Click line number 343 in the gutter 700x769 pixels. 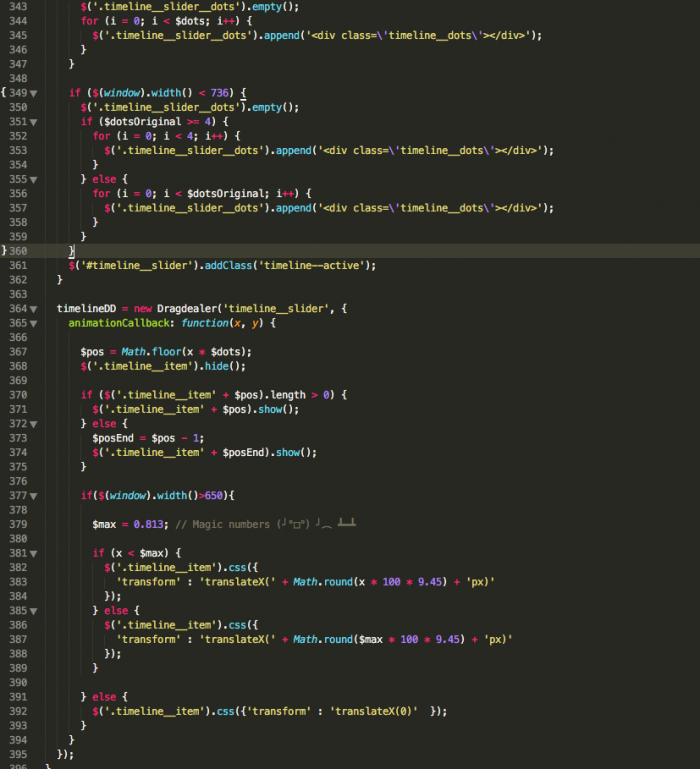(x=18, y=7)
